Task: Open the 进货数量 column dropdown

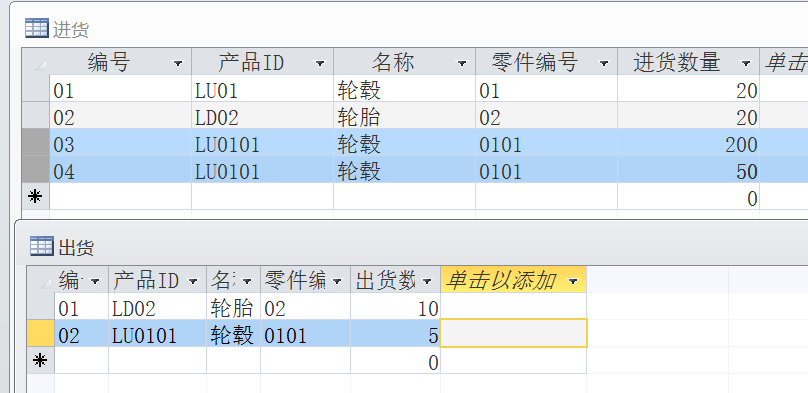Action: click(x=746, y=63)
